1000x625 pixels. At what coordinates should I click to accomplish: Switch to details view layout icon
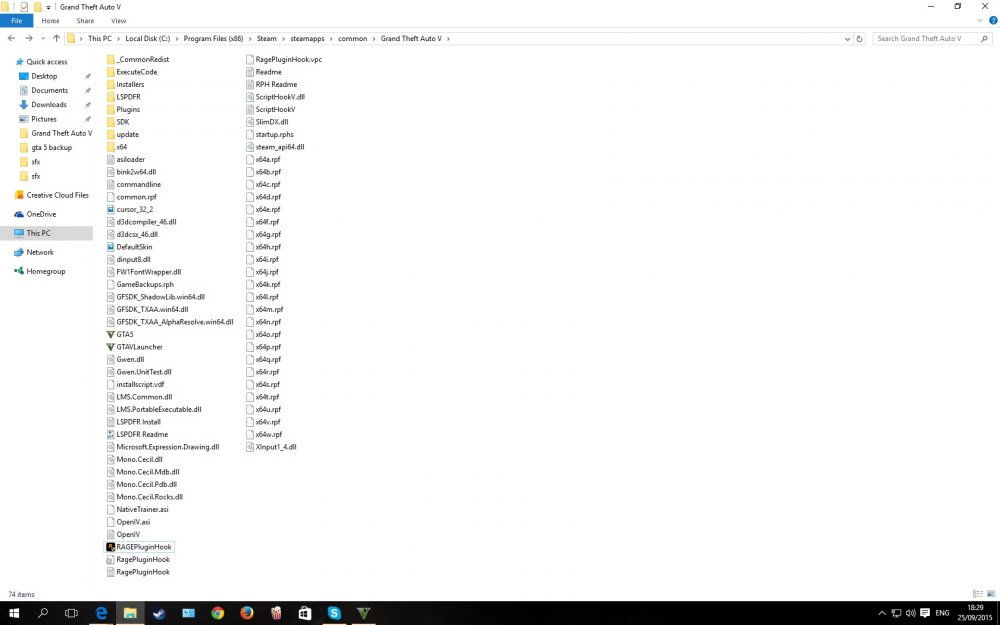tap(978, 594)
